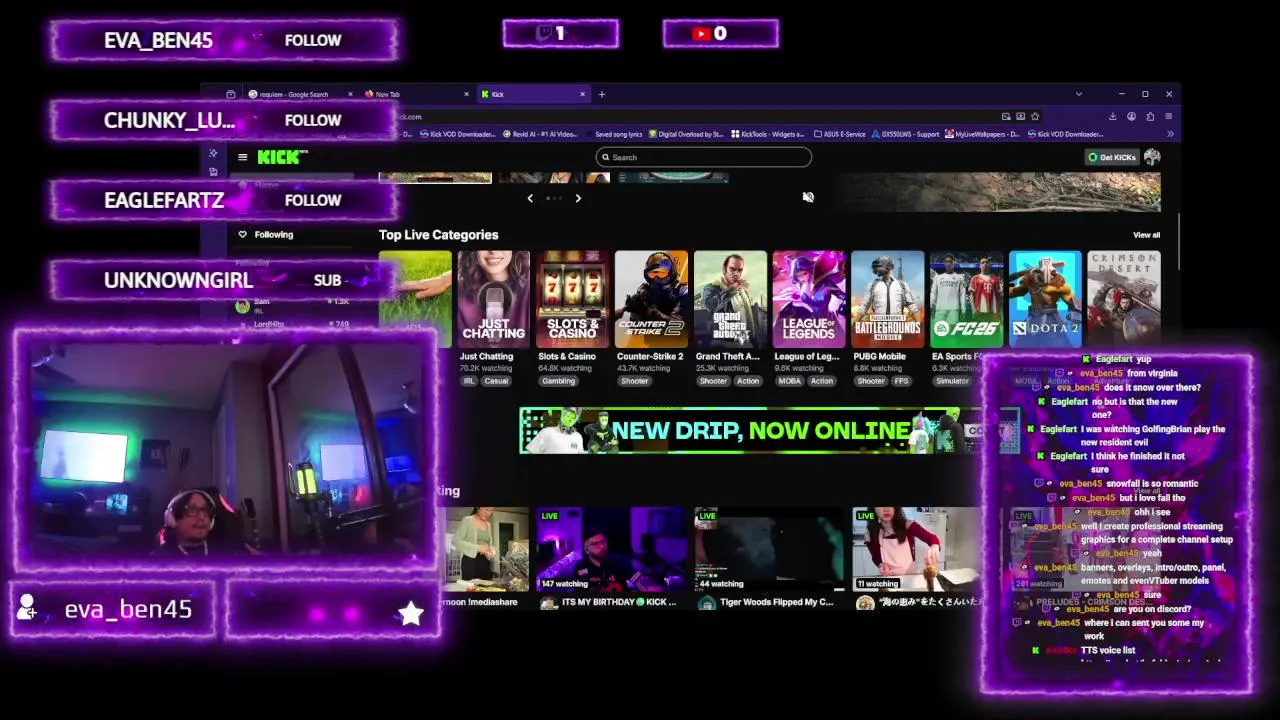Click View all for Top Live Categories
The width and height of the screenshot is (1280, 720).
1146,235
